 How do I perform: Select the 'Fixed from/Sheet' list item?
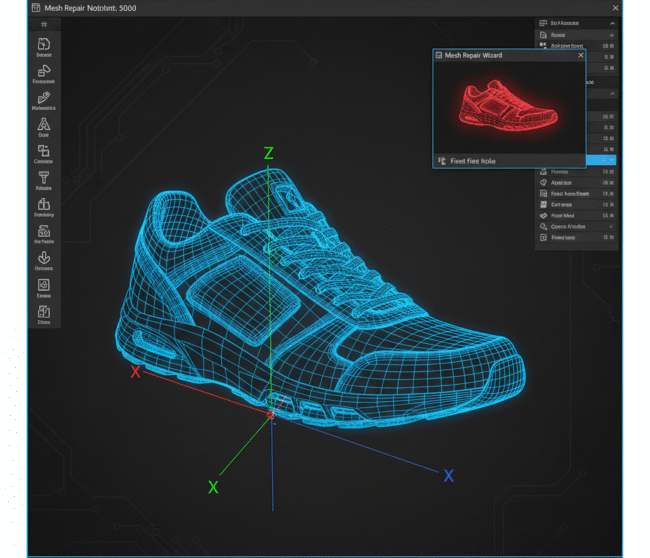tap(570, 193)
